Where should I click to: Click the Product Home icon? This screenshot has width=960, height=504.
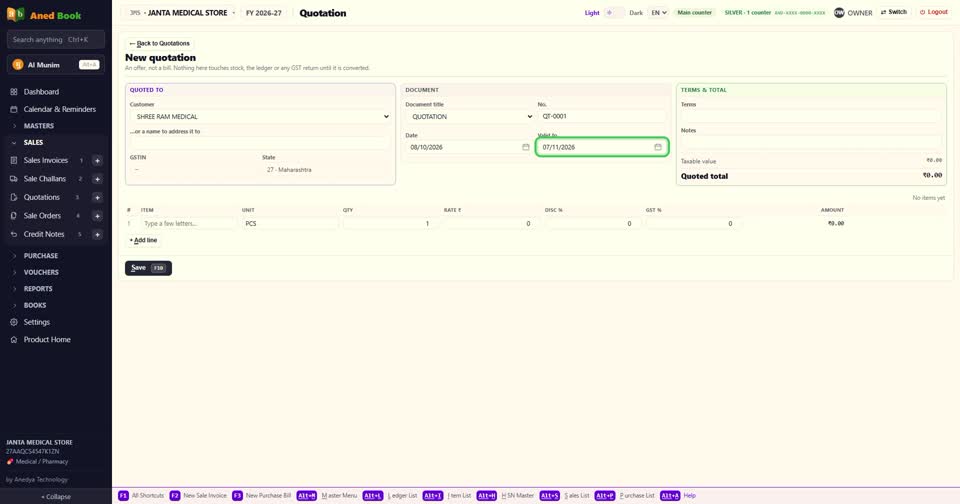[13, 339]
